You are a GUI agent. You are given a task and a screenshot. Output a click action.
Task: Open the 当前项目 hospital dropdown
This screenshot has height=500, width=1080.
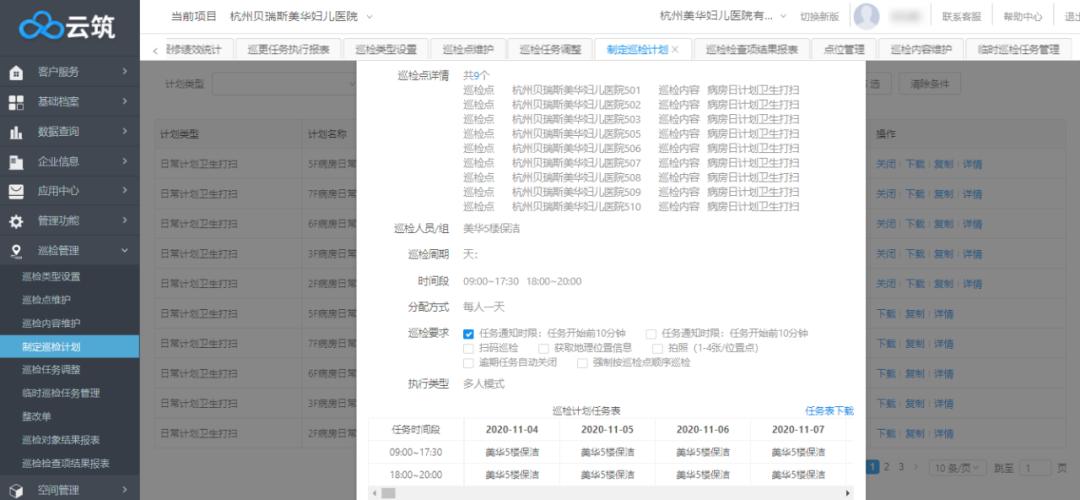click(x=301, y=16)
